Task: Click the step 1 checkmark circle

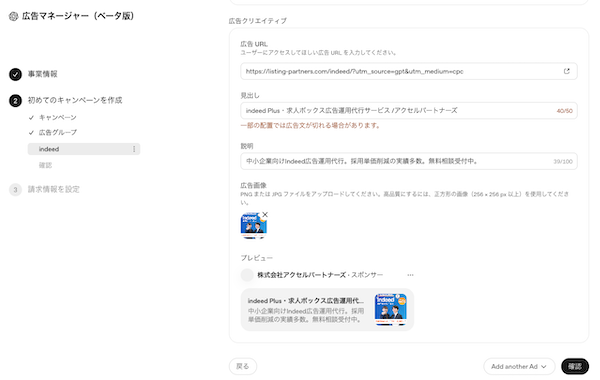Action: 15,74
